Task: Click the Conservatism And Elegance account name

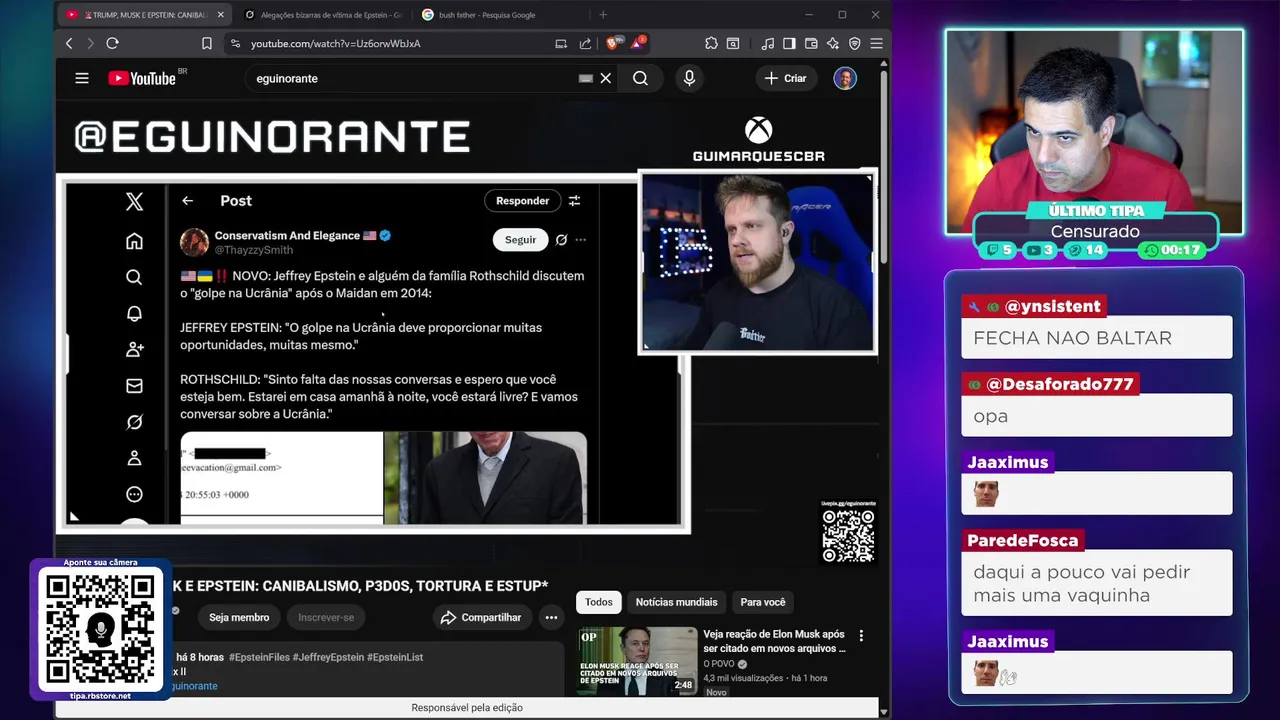Action: (287, 235)
